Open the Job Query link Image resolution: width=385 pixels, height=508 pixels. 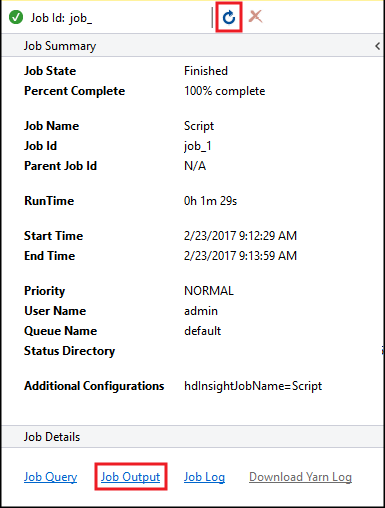(50, 477)
